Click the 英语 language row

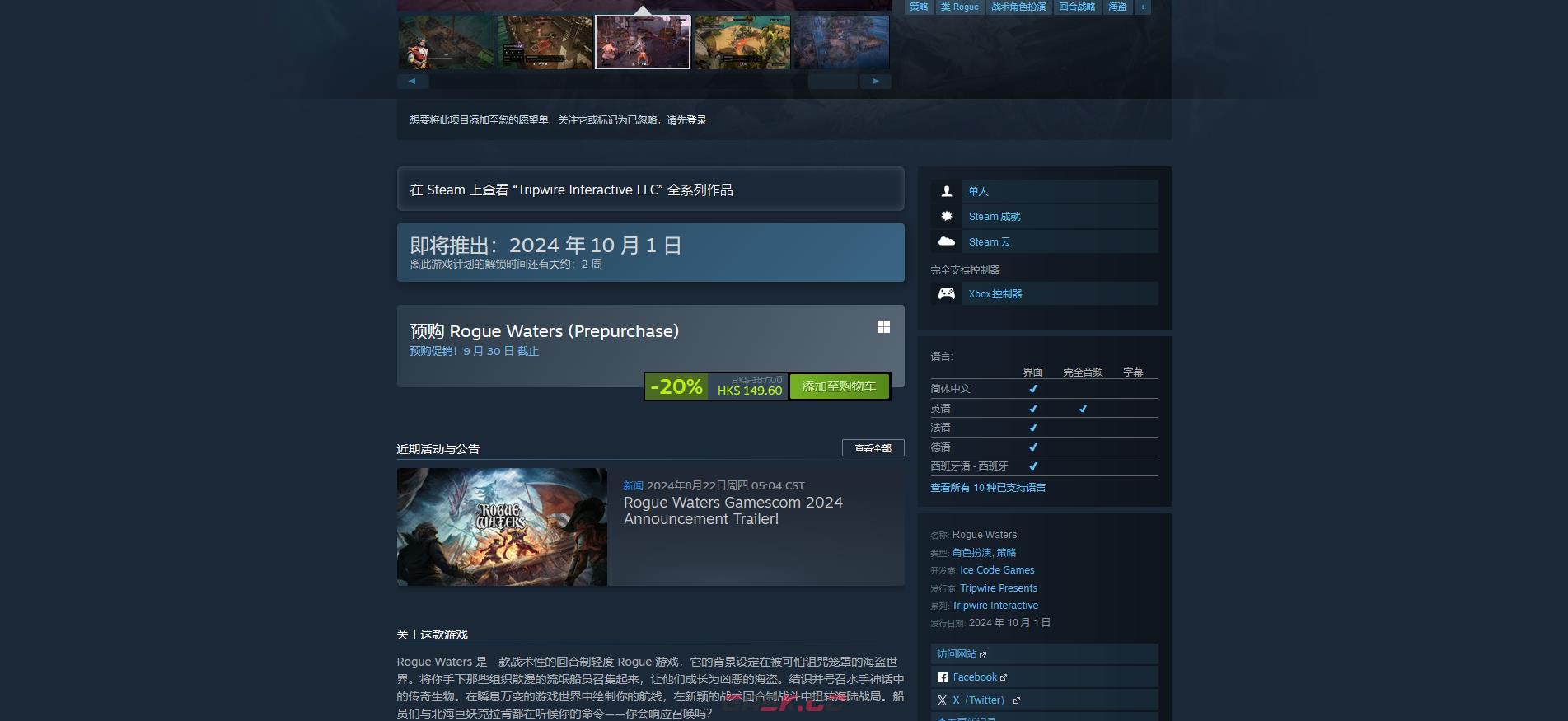coord(1044,409)
